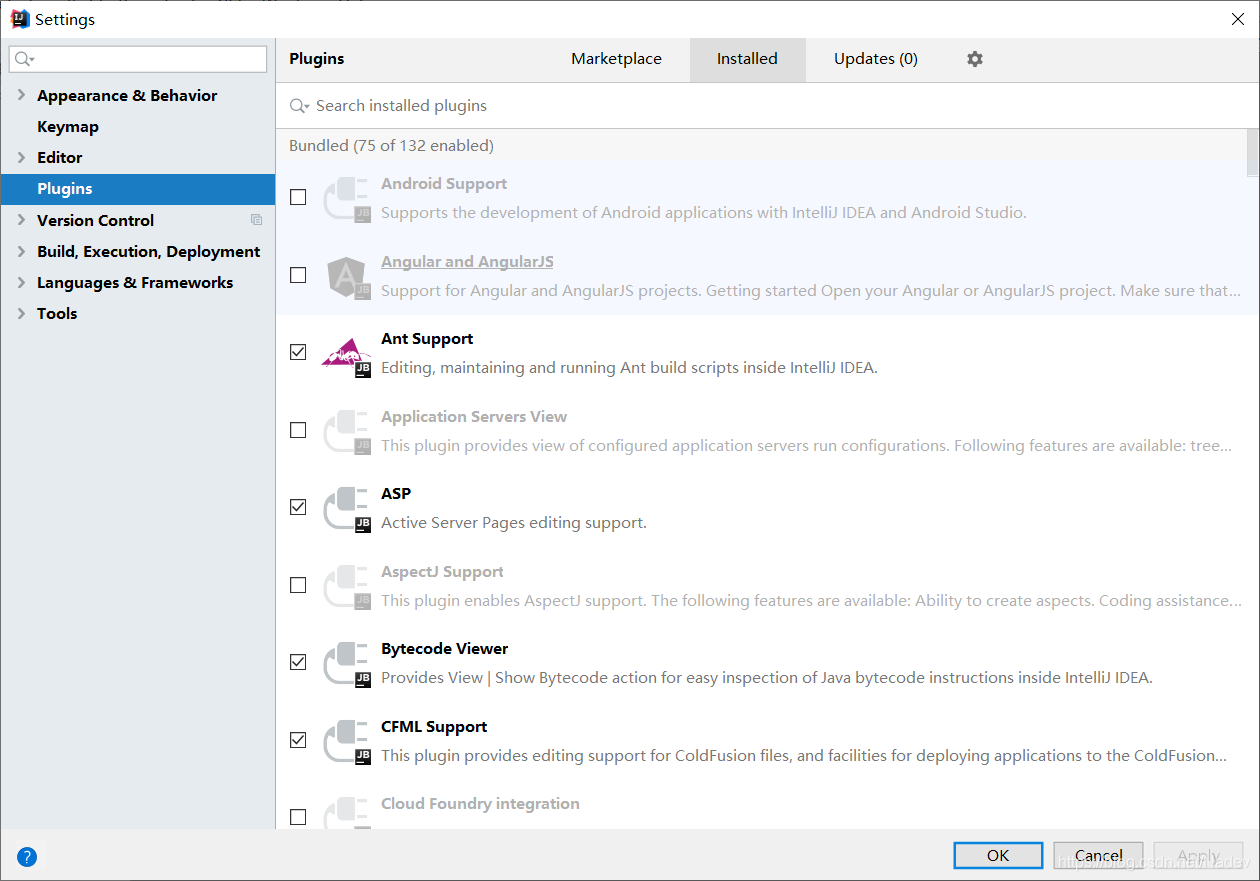Image resolution: width=1260 pixels, height=881 pixels.
Task: Enable the Angular and AngularJS checkbox
Action: point(298,275)
